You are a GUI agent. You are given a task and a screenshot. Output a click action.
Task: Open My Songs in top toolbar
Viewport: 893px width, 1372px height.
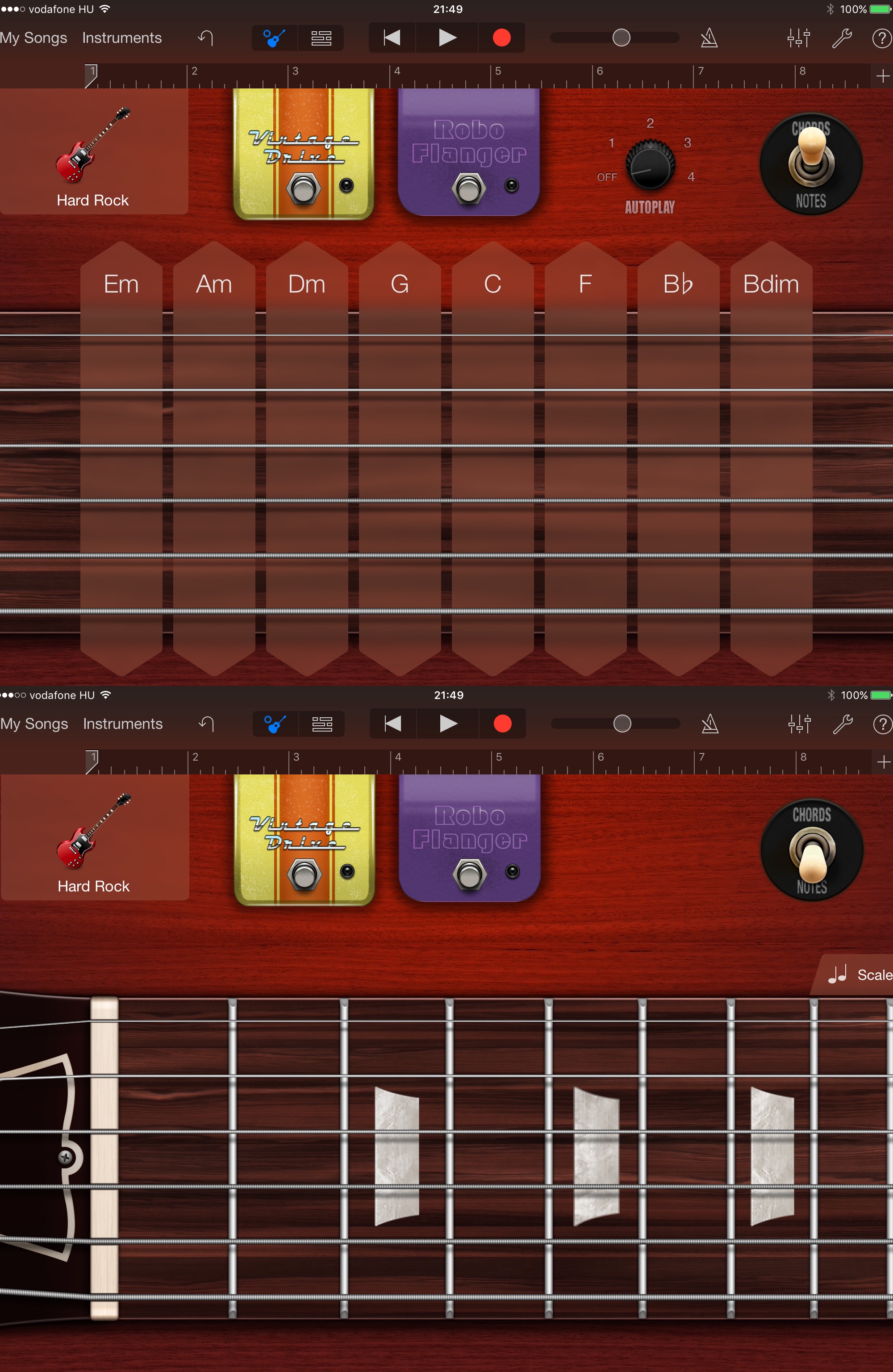(x=33, y=38)
